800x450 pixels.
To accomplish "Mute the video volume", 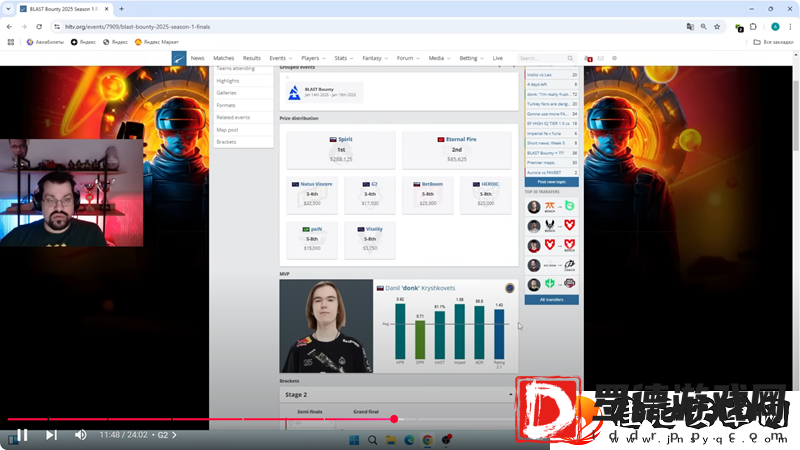I will pyautogui.click(x=81, y=435).
